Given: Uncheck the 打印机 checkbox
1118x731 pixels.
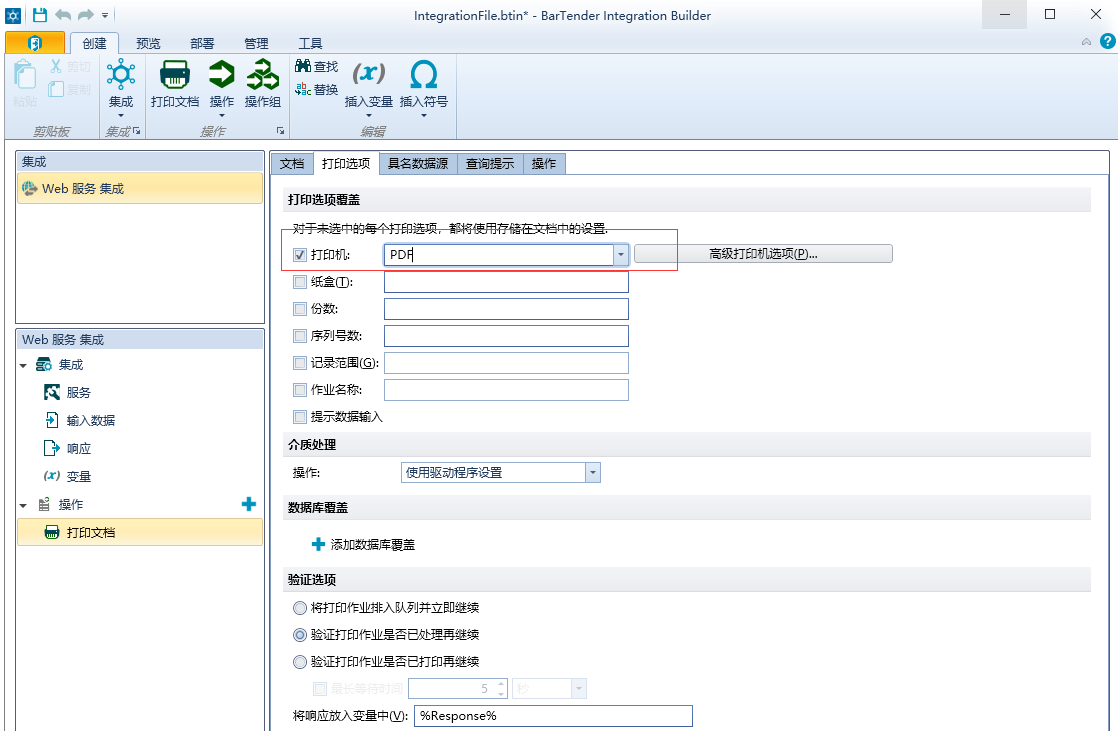Looking at the screenshot, I should coord(300,255).
